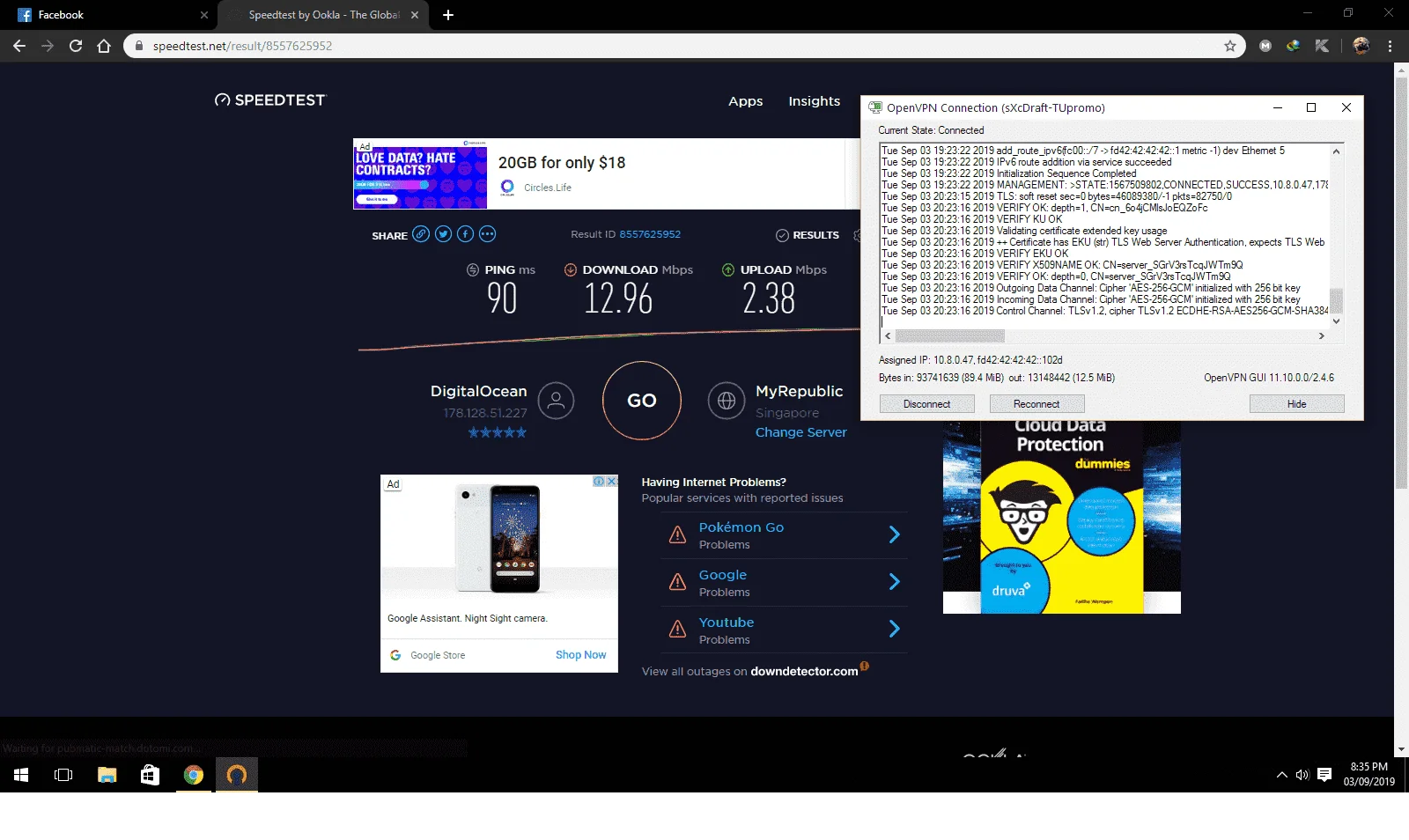Viewport: 1409px width, 840px height.
Task: Open the volume control in system tray
Action: (x=1302, y=775)
